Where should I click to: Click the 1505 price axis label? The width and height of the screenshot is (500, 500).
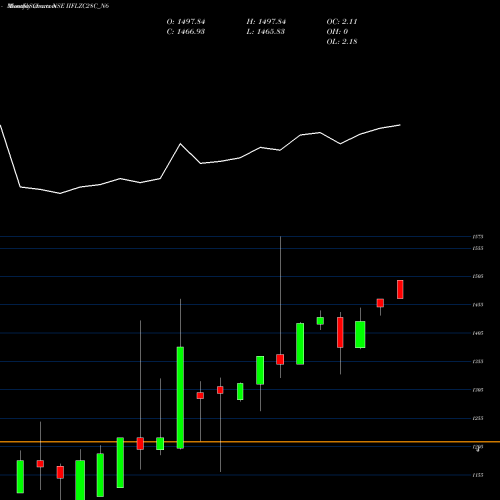(x=478, y=276)
